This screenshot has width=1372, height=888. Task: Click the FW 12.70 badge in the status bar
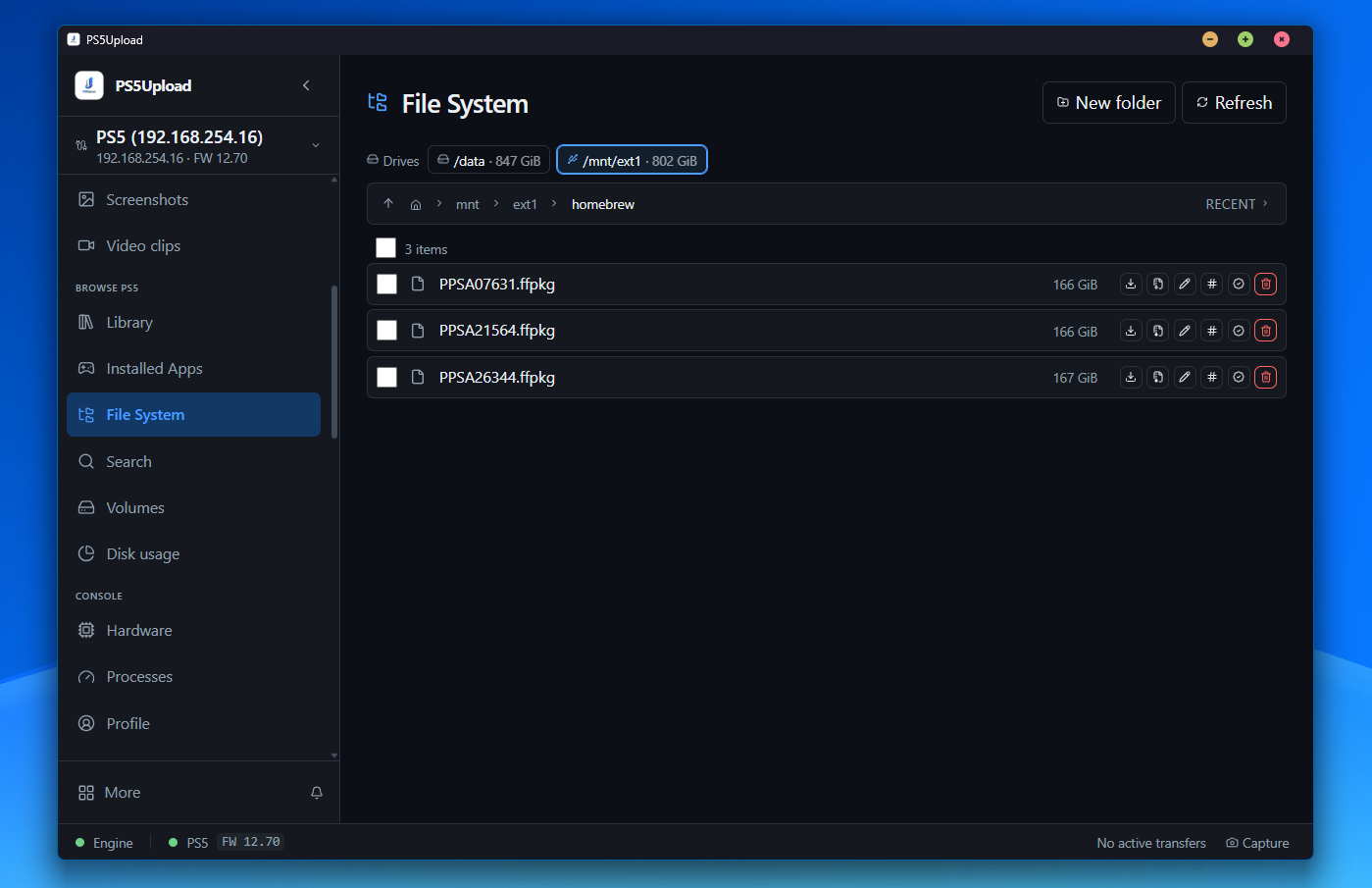point(251,842)
